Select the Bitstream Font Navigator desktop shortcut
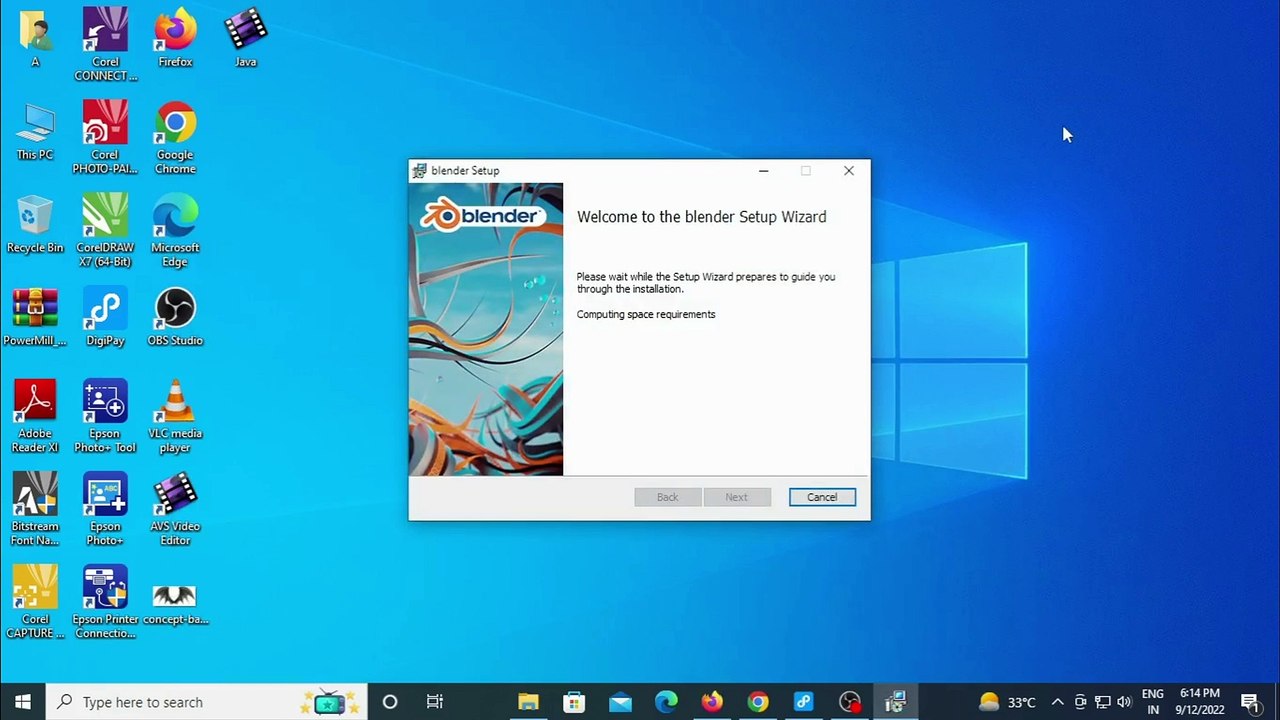1280x720 pixels. click(x=35, y=510)
